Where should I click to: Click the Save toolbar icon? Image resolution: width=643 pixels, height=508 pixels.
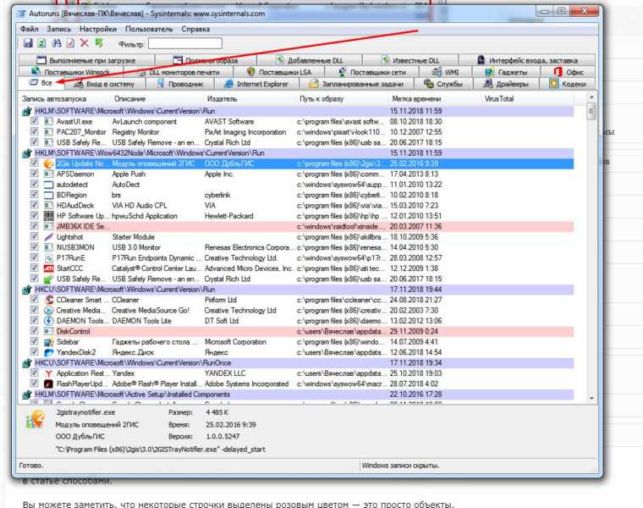click(x=28, y=43)
